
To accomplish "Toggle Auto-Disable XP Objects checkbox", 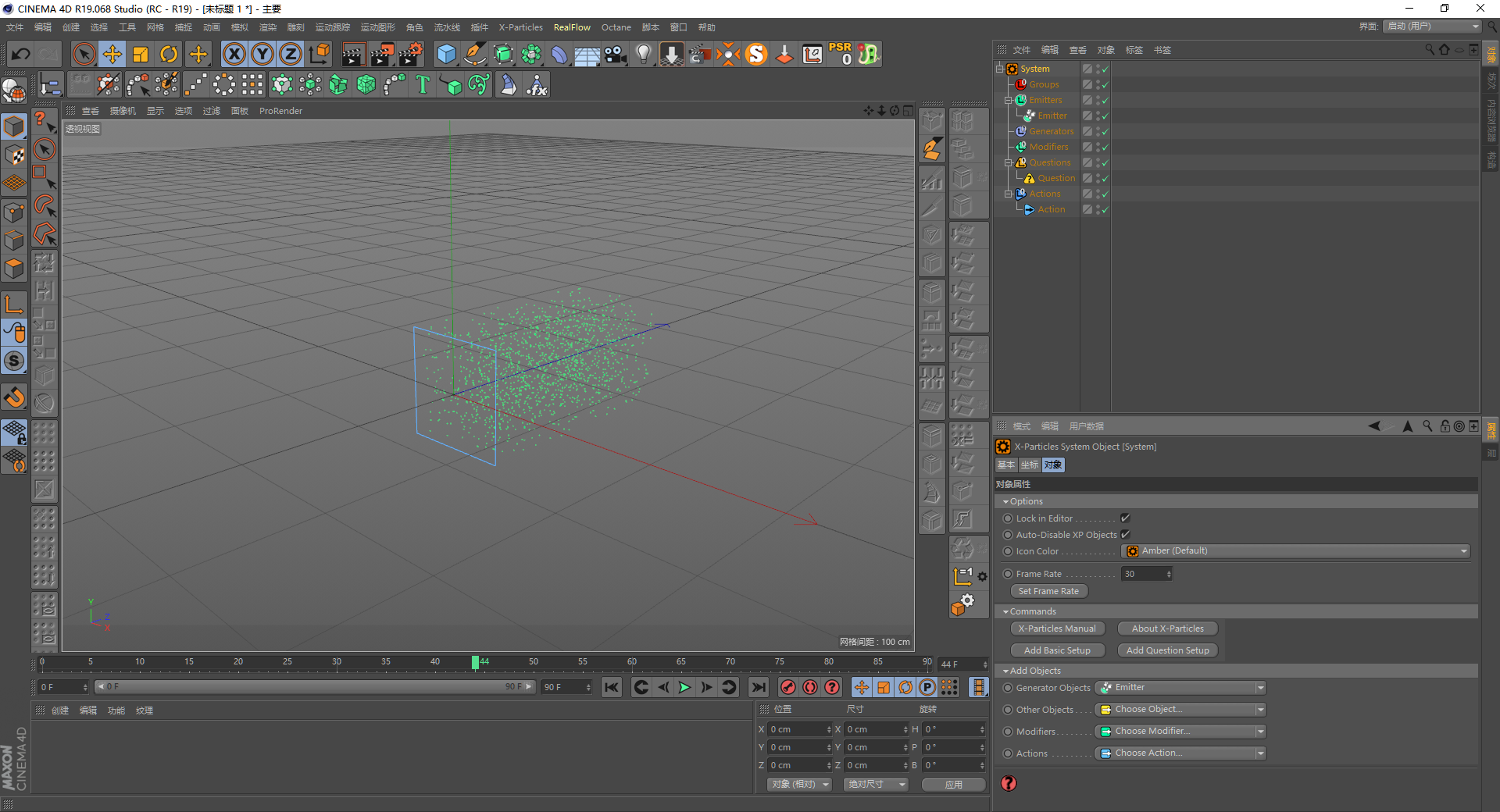I will (x=1125, y=535).
